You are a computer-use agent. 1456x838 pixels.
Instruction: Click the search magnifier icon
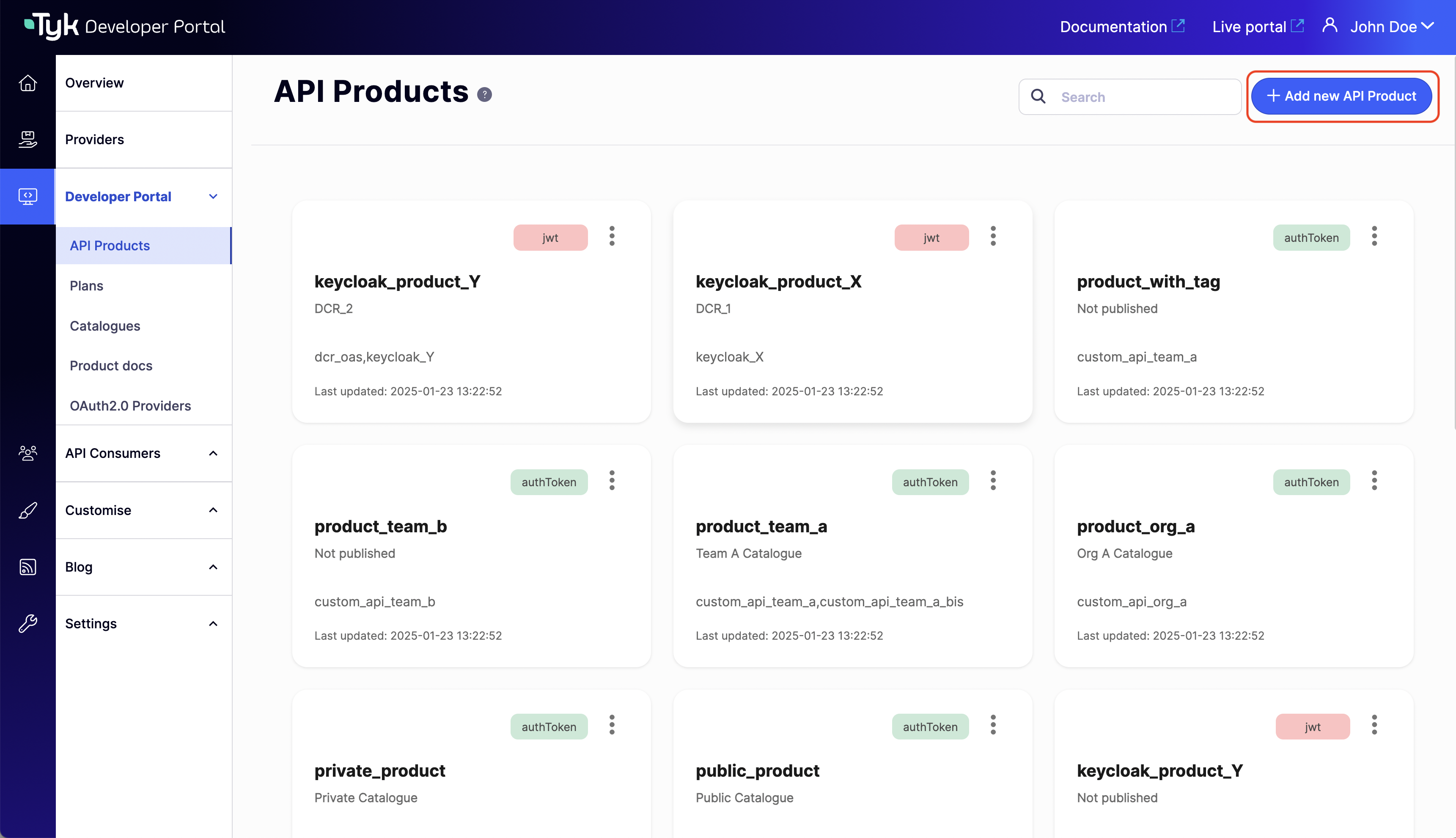[1038, 96]
